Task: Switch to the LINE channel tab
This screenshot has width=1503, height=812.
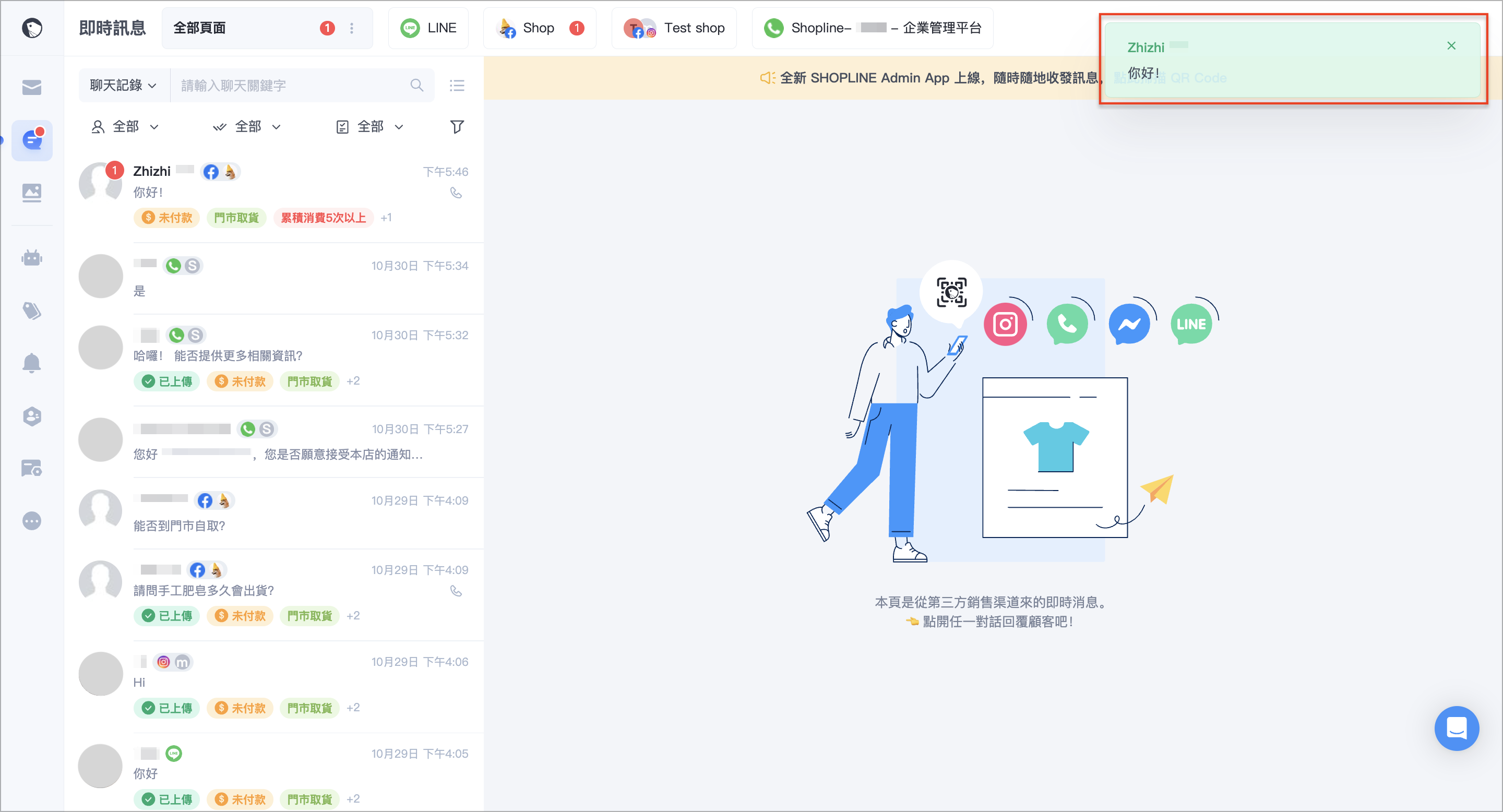Action: (428, 28)
